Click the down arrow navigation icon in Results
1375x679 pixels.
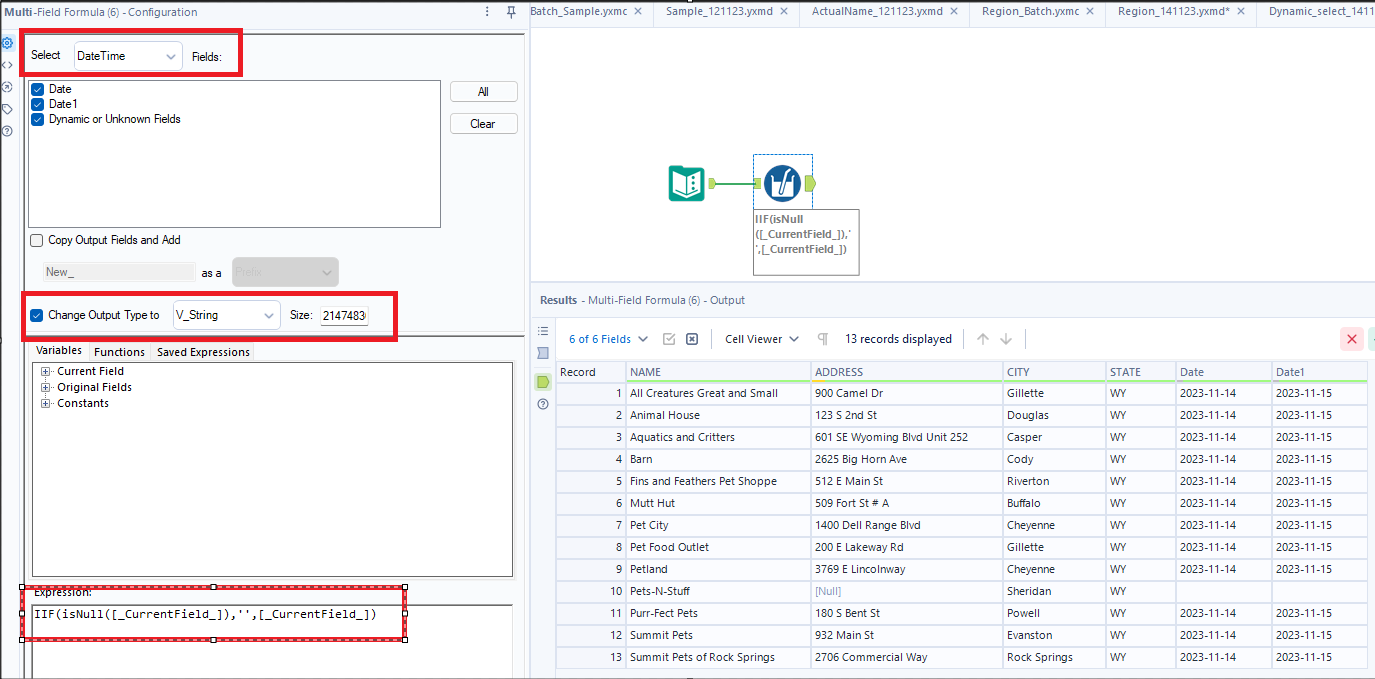[1005, 339]
